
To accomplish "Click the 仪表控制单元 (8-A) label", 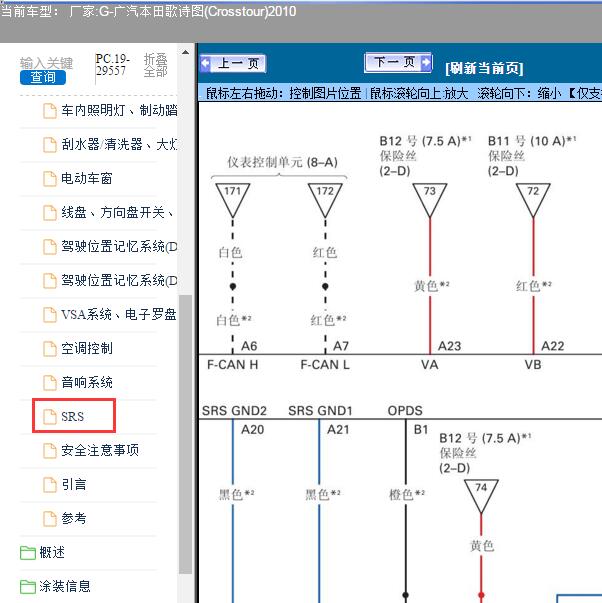I will coord(282,162).
